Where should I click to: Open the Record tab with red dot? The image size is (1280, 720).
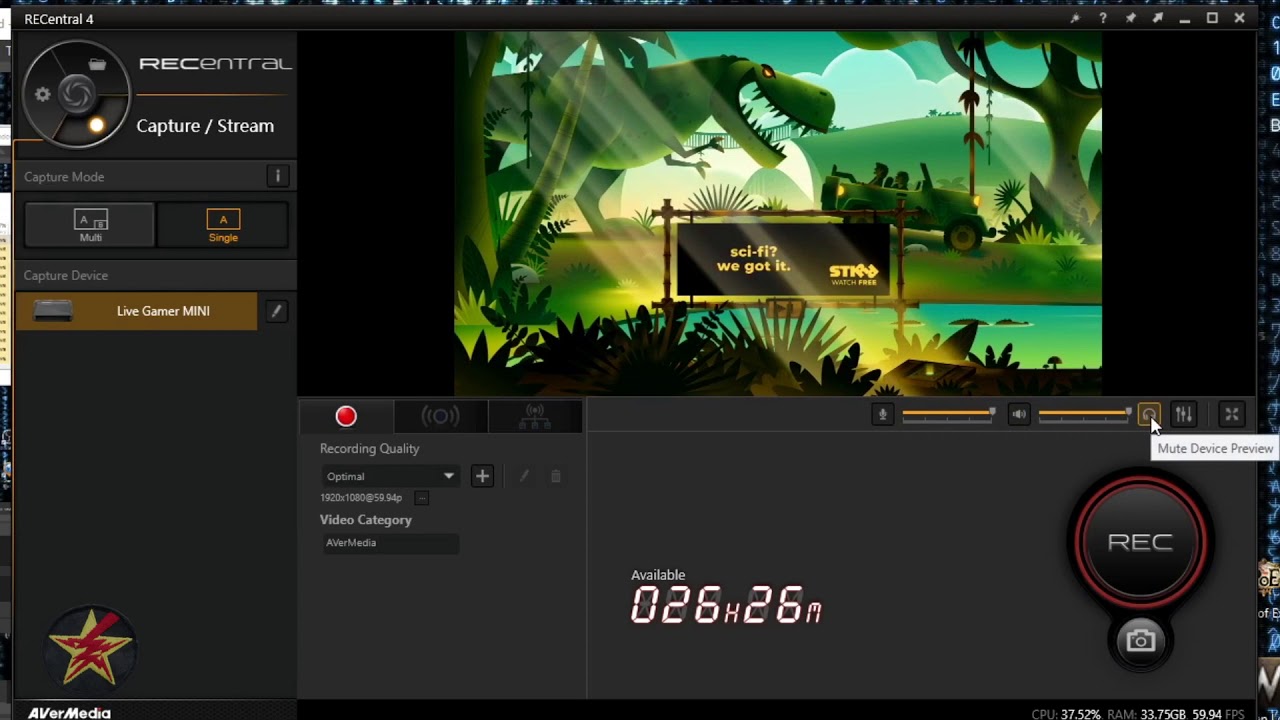coord(346,416)
